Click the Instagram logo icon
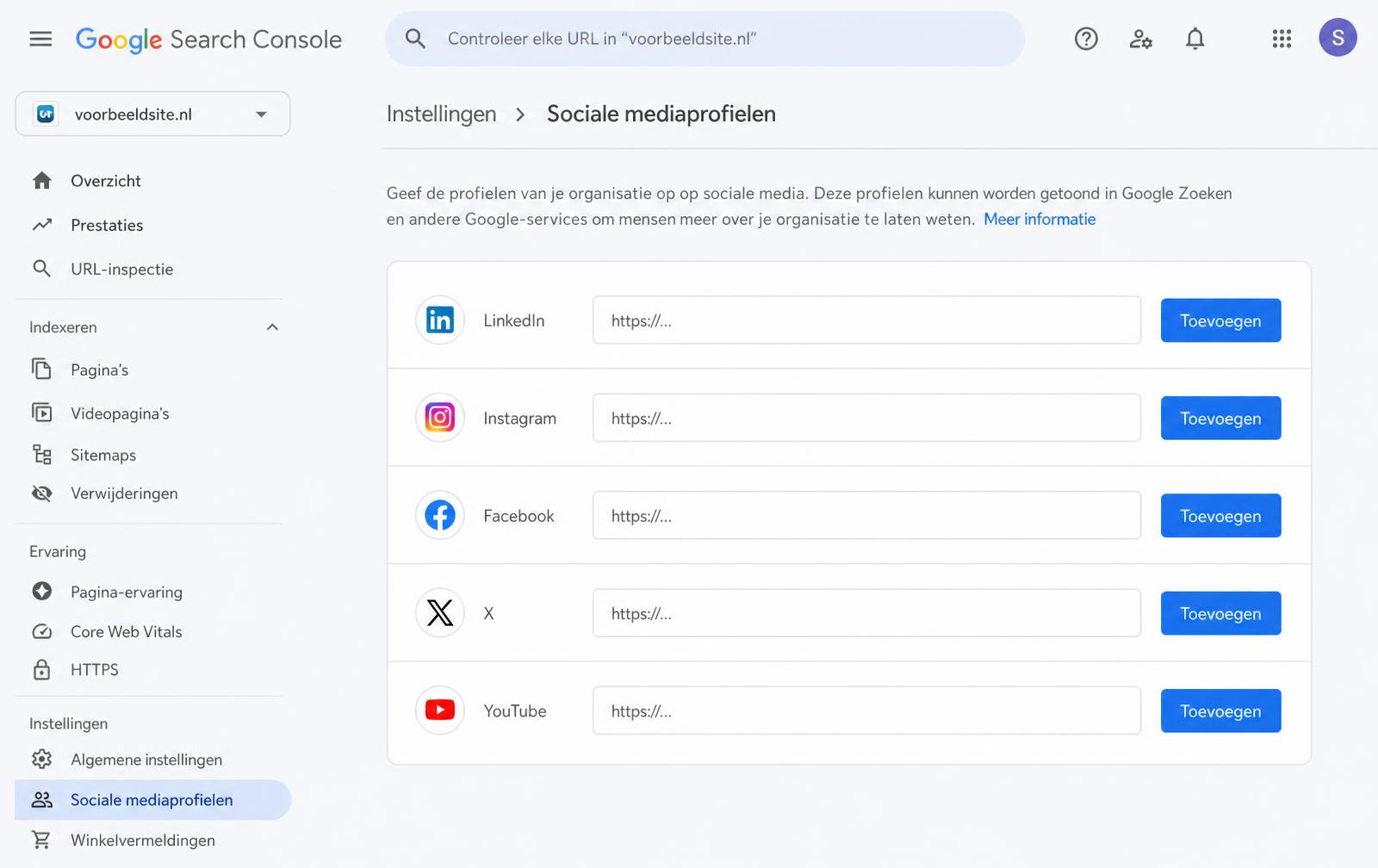The width and height of the screenshot is (1378, 868). point(440,418)
